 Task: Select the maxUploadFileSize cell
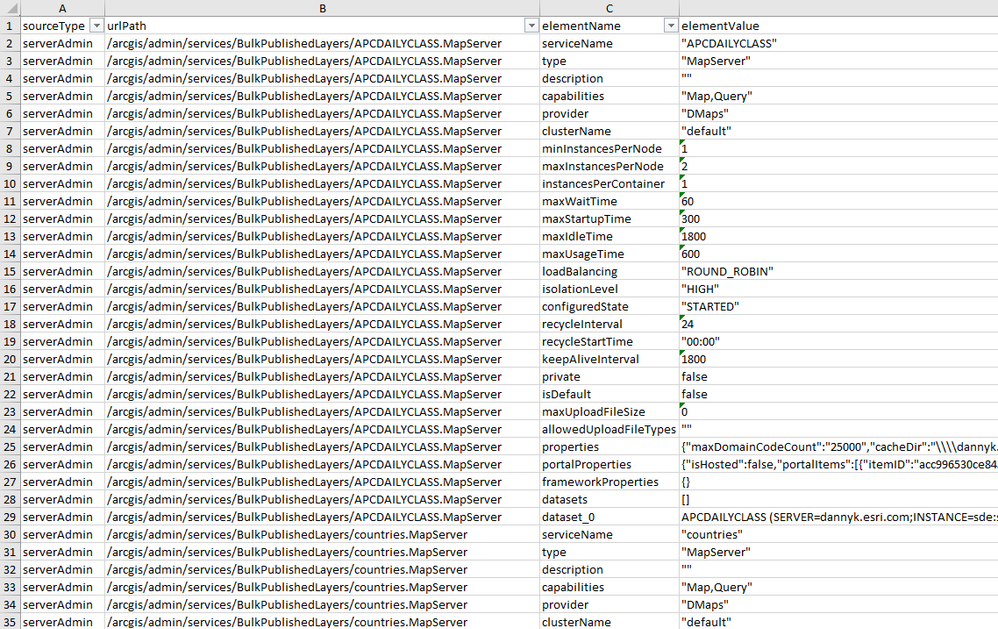tap(609, 412)
